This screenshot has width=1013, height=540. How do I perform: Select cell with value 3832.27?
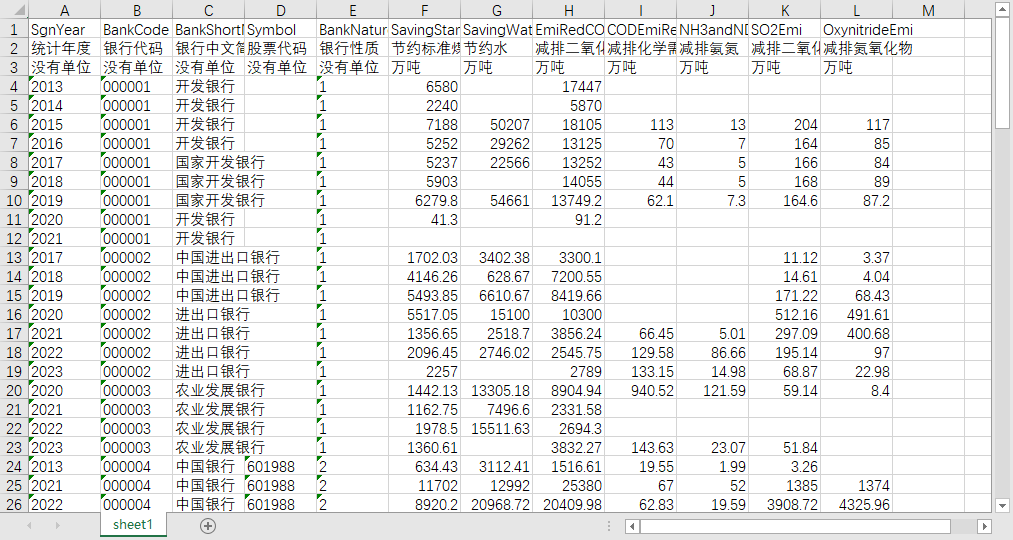click(569, 448)
